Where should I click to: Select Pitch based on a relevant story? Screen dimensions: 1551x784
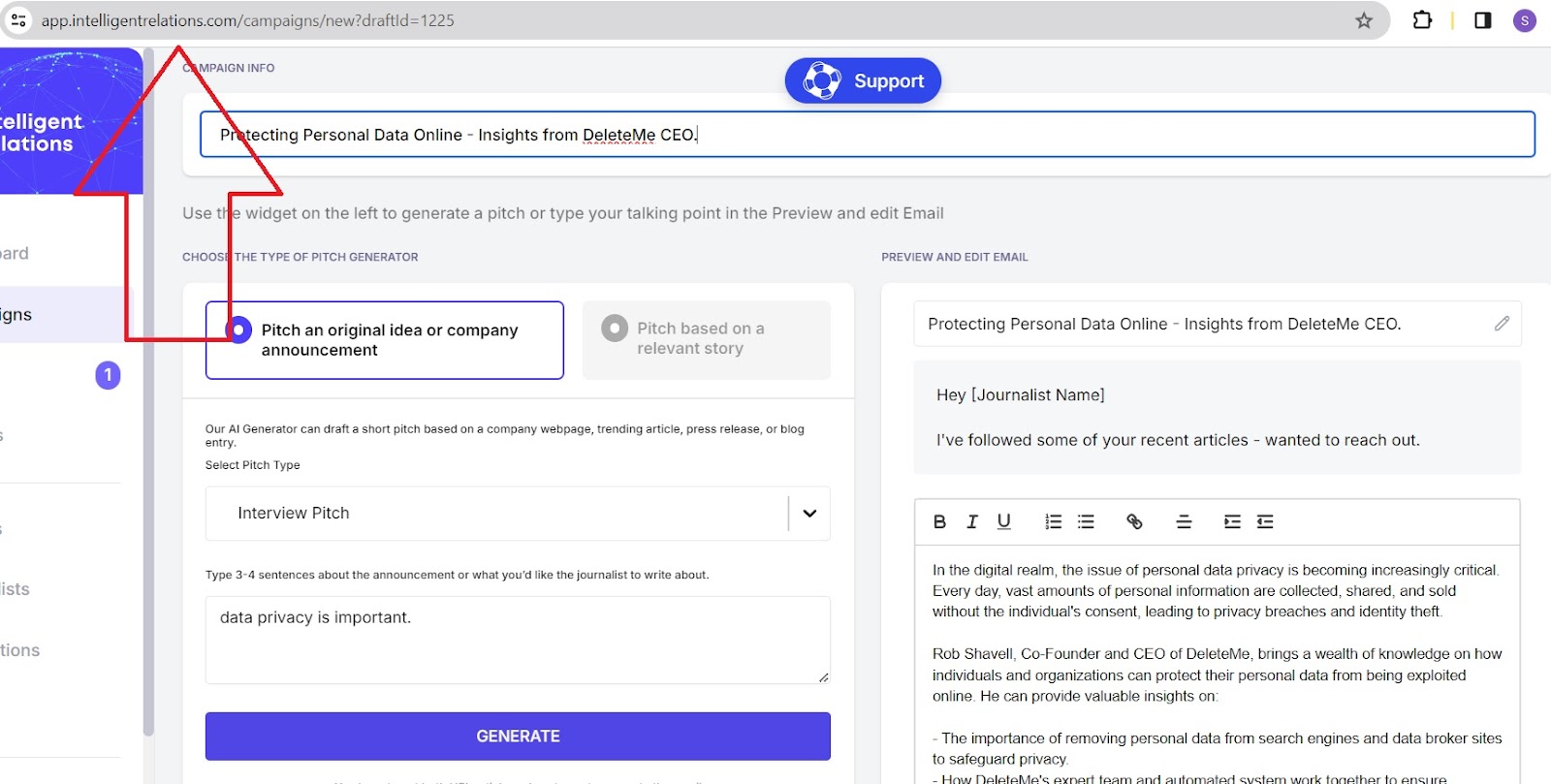[x=707, y=339]
